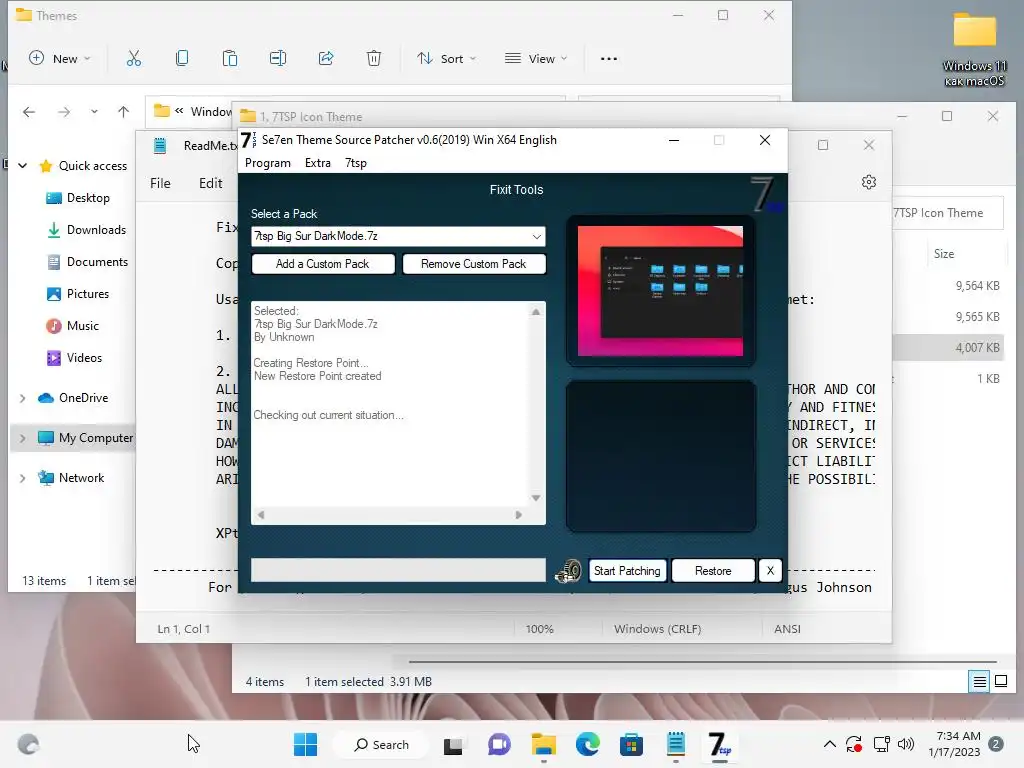1024x768 pixels.
Task: Expand the My Computer tree node
Action: coord(23,438)
